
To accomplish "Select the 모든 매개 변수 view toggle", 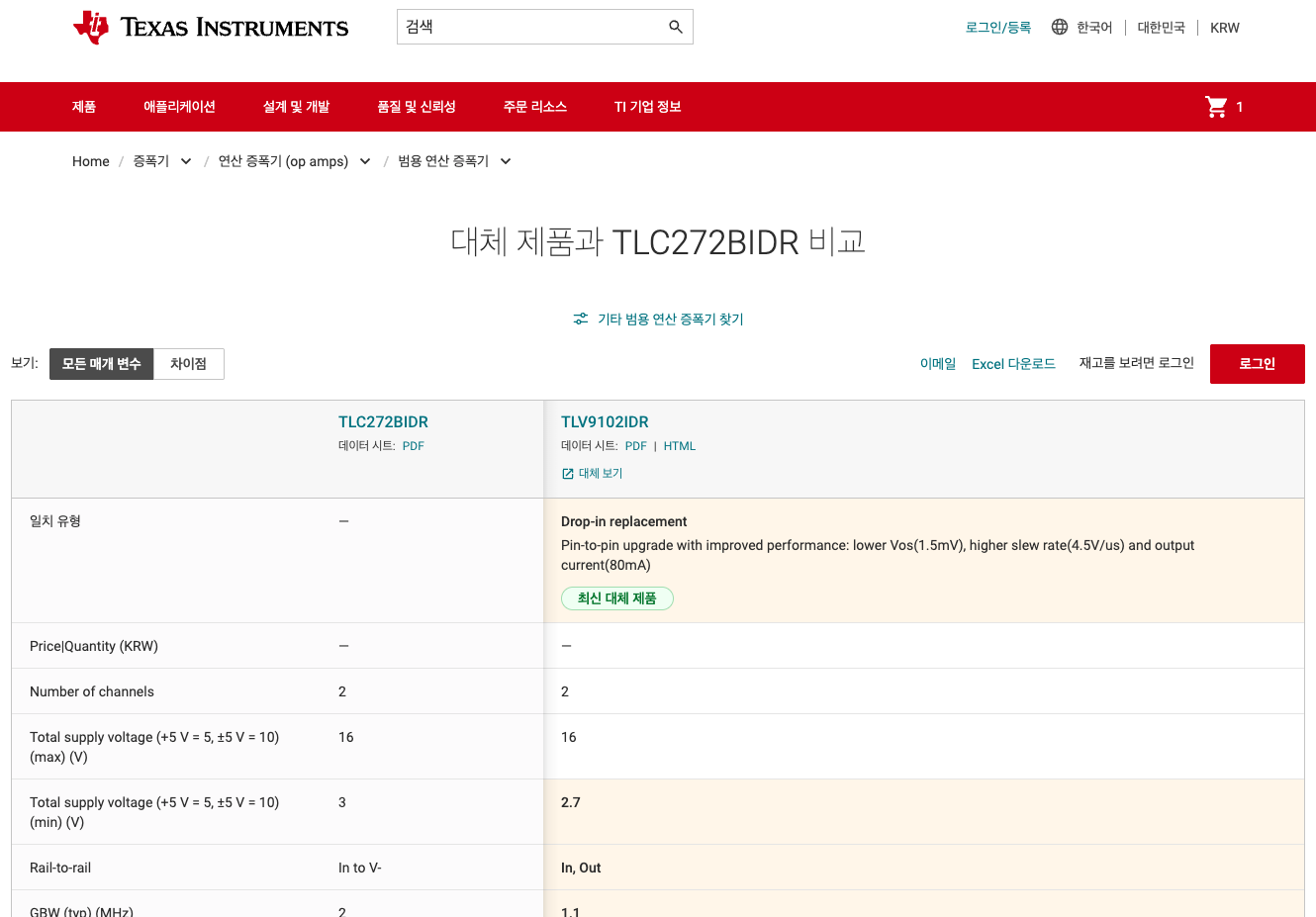I will [x=102, y=364].
